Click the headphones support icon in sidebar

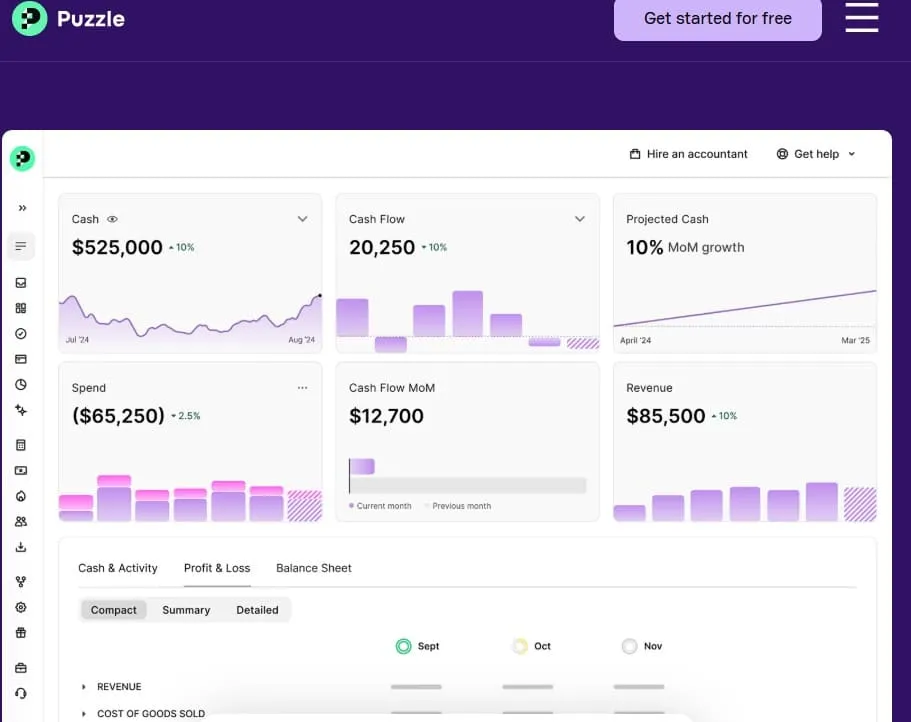(21, 693)
